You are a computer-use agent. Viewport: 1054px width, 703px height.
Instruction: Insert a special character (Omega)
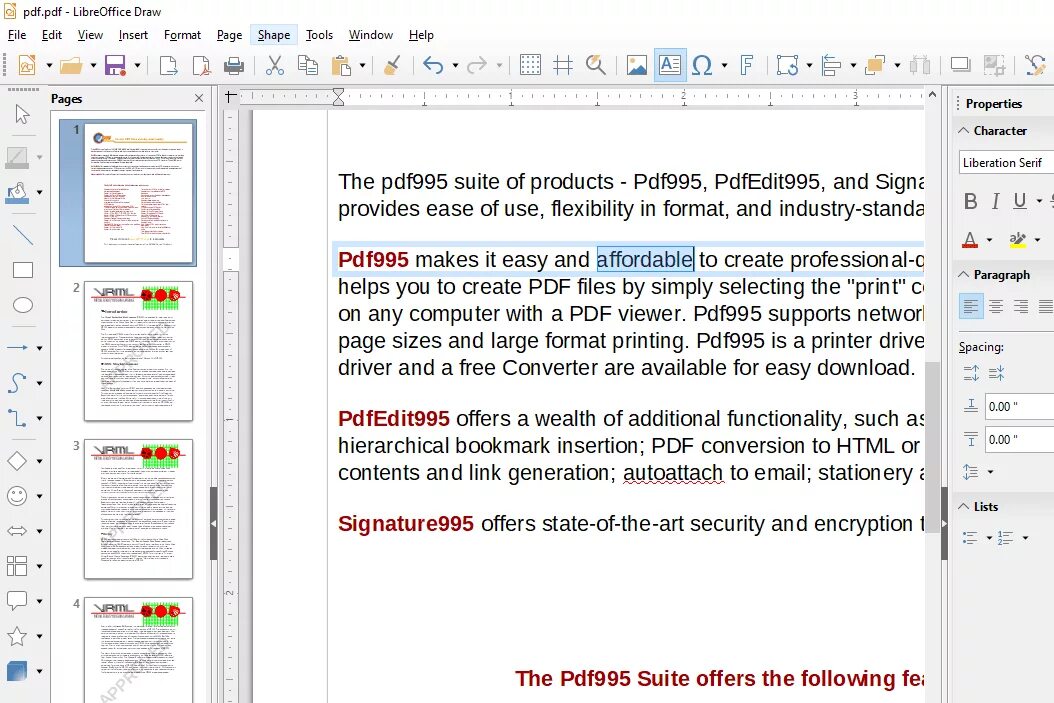pos(702,65)
